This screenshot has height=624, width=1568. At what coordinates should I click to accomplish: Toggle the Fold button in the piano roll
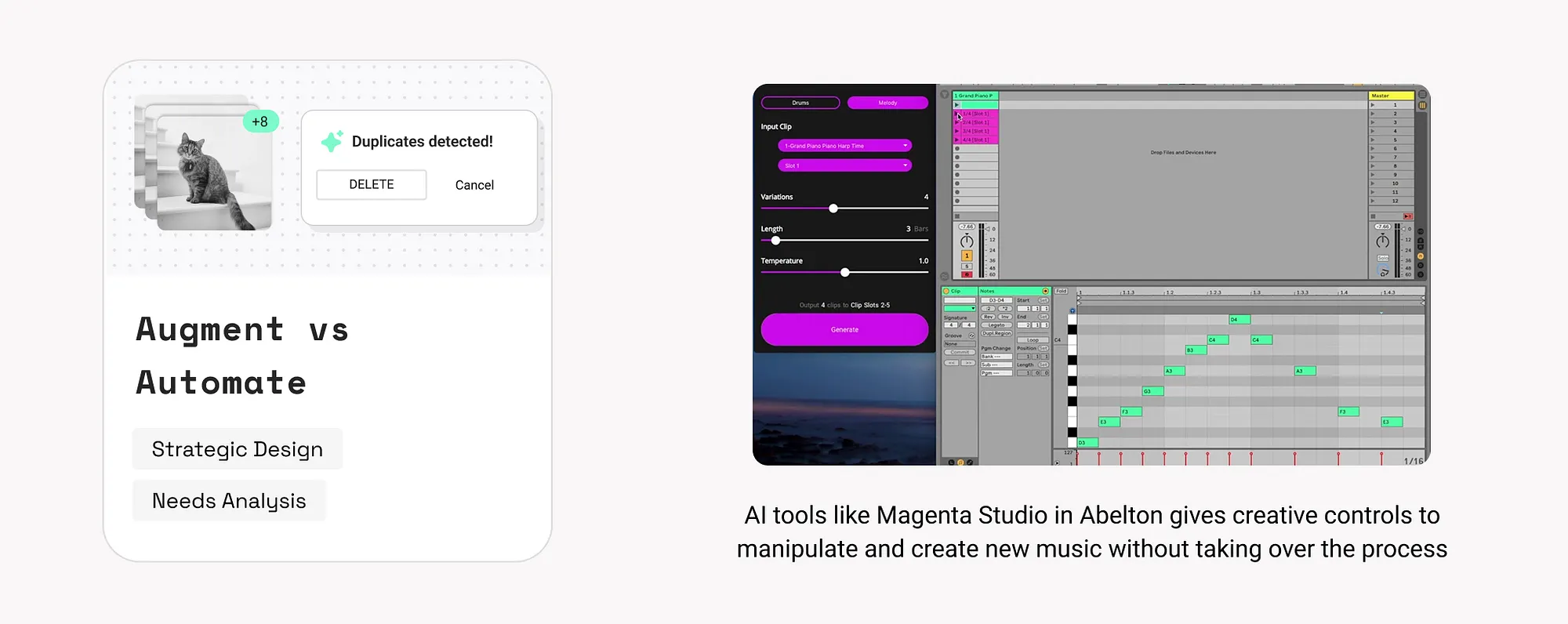1061,292
